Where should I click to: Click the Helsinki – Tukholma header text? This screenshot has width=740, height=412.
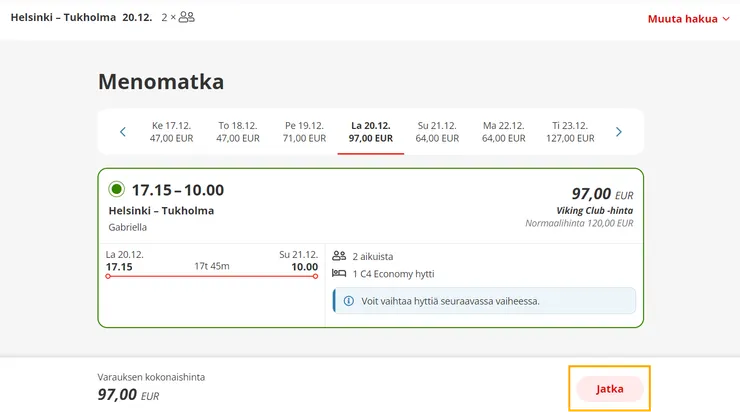tap(63, 17)
